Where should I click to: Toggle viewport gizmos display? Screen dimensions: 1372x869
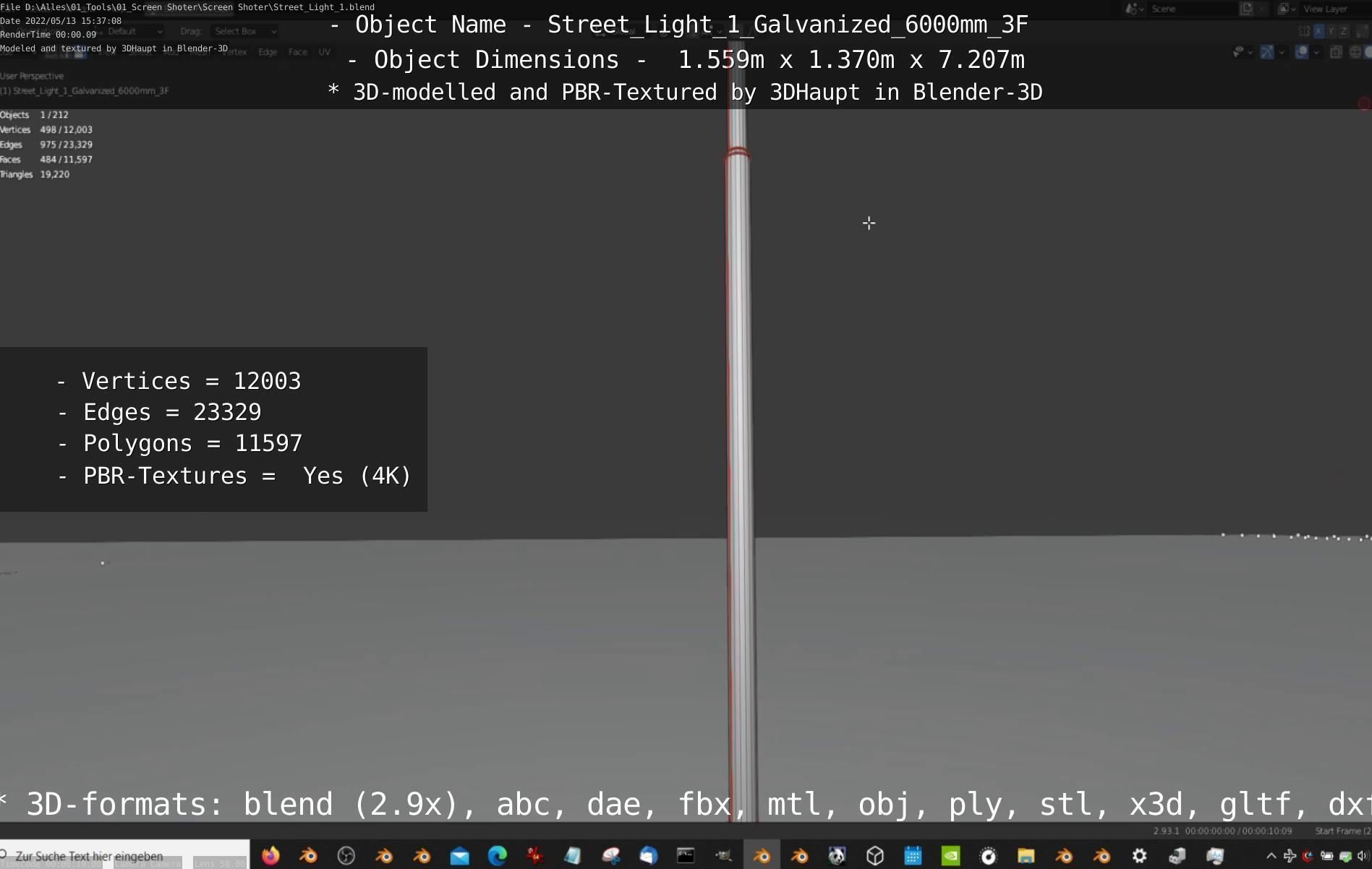point(1267,52)
